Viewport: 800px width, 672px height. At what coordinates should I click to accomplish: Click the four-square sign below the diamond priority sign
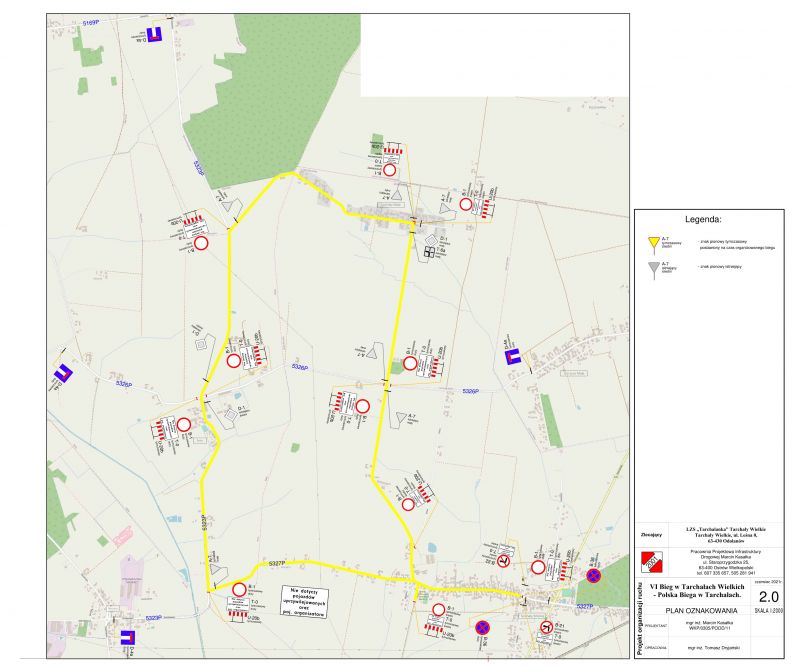pyautogui.click(x=429, y=253)
